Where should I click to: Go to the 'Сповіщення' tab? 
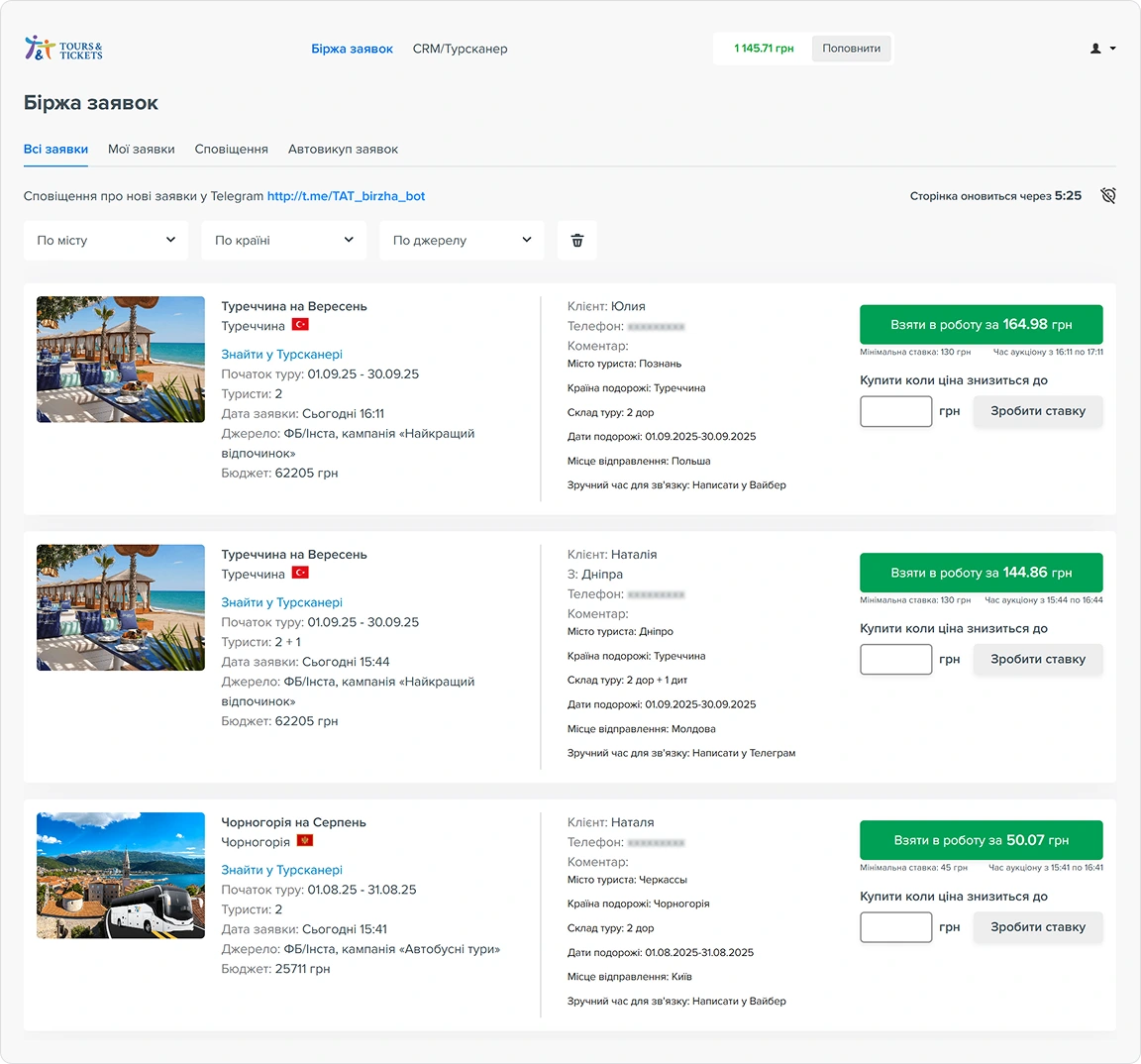point(231,150)
